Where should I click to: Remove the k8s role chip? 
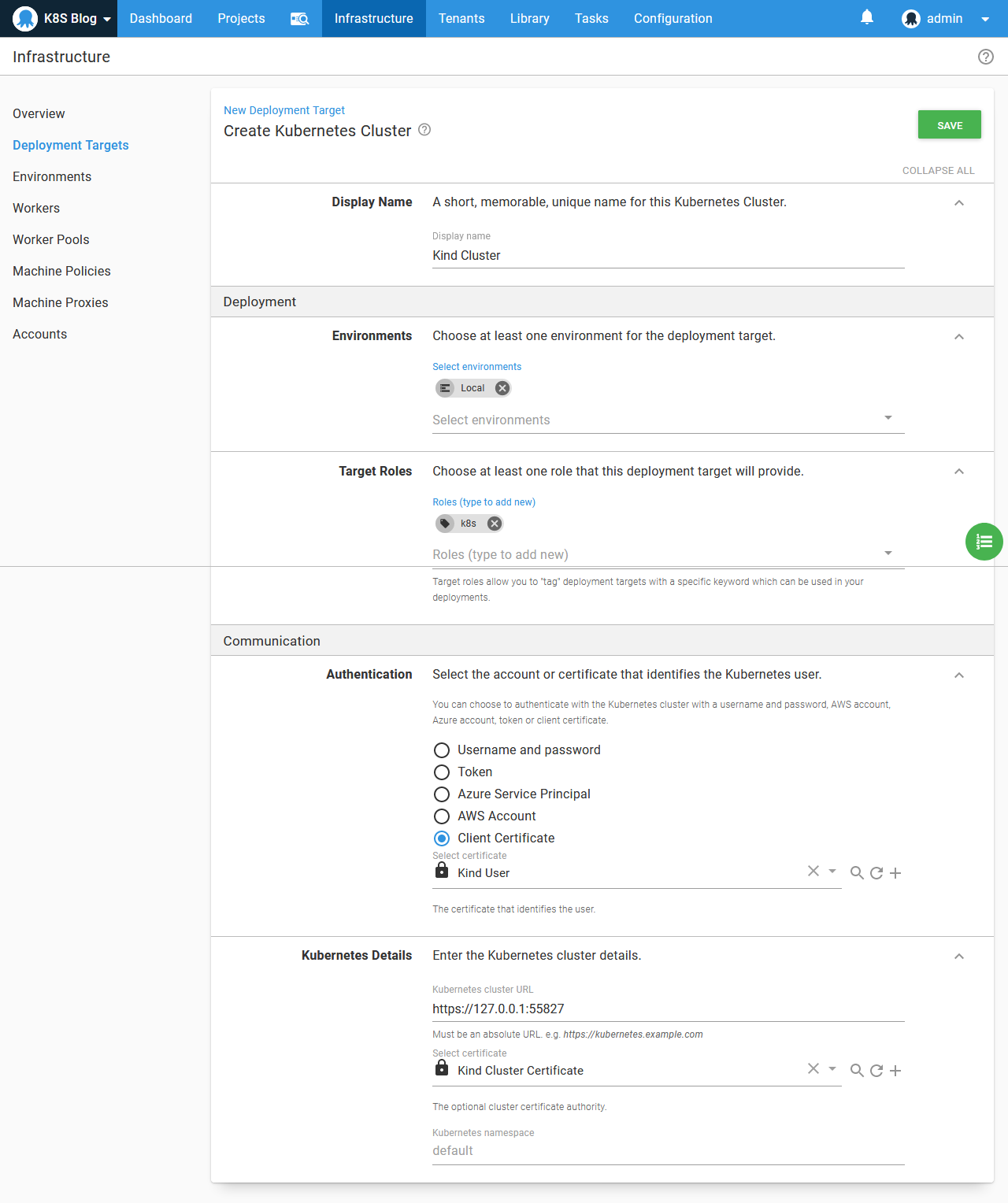pos(494,524)
